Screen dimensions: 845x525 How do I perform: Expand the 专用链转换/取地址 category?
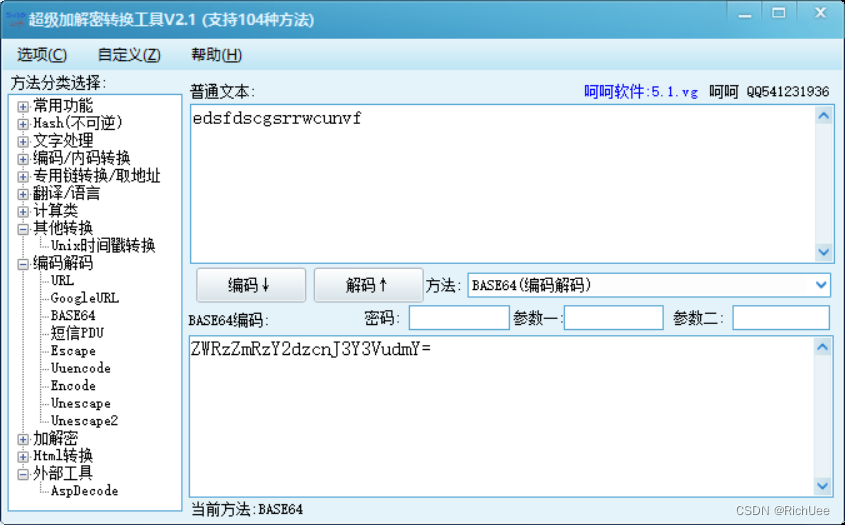coord(23,176)
